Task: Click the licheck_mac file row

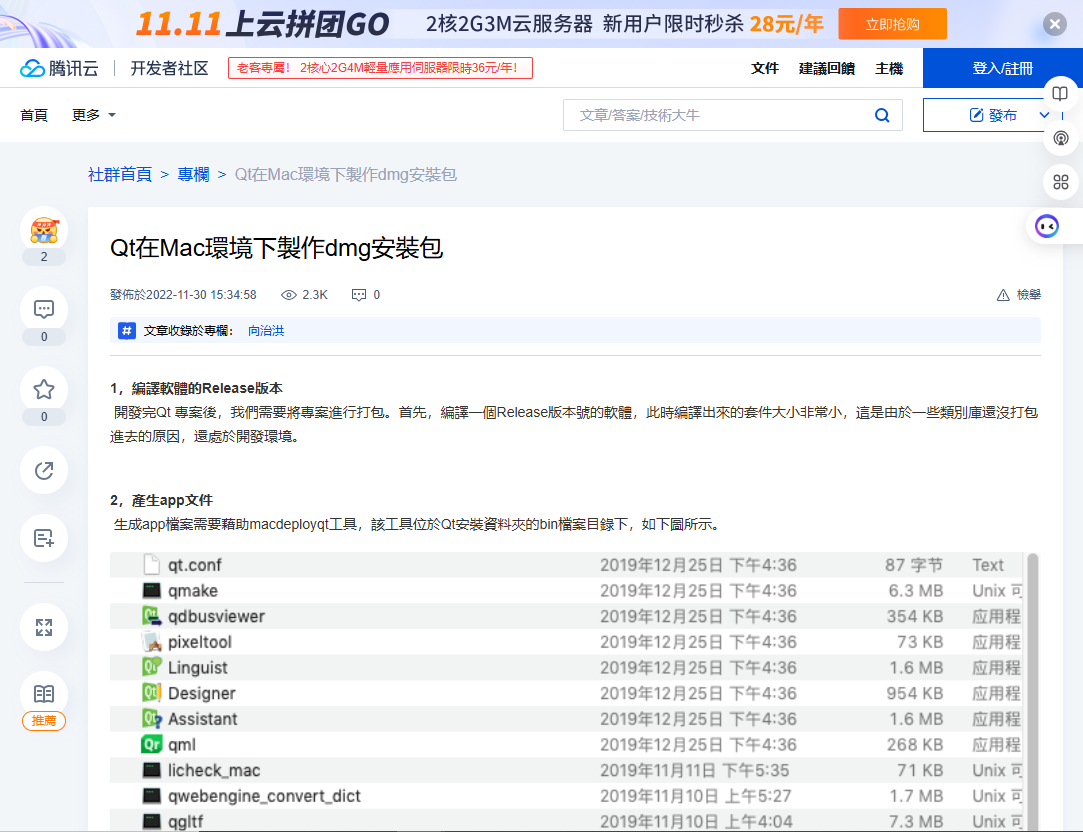Action: [x=567, y=770]
